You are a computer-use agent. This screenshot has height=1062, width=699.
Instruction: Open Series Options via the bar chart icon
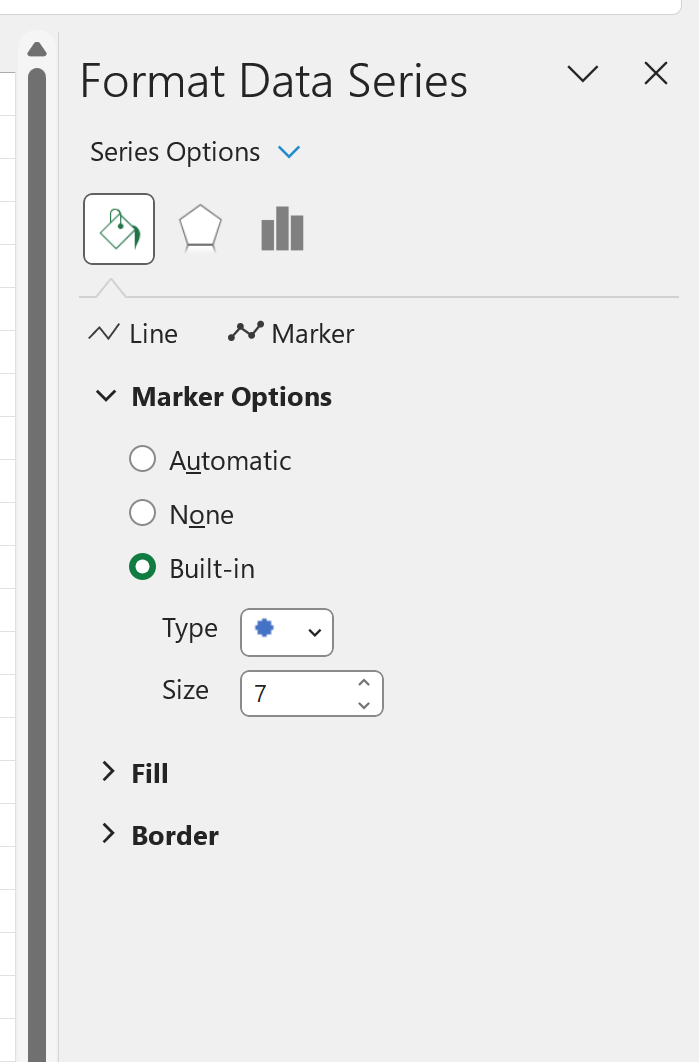(281, 228)
